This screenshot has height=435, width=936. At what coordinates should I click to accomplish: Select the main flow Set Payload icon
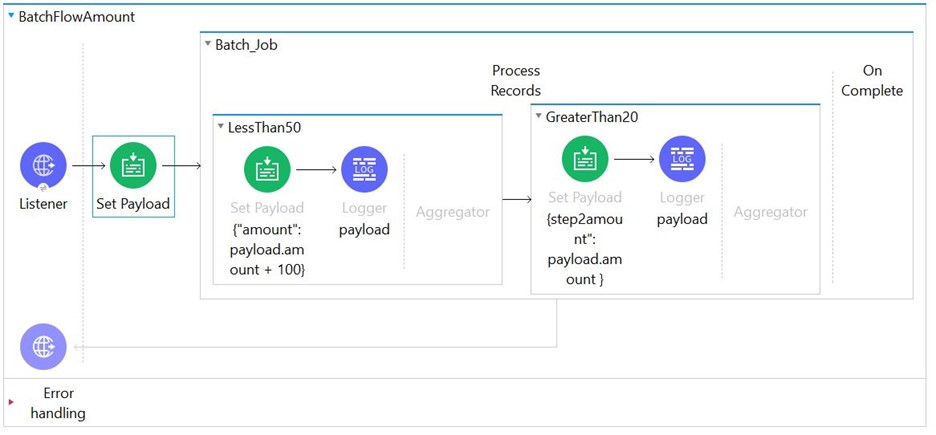pos(133,166)
